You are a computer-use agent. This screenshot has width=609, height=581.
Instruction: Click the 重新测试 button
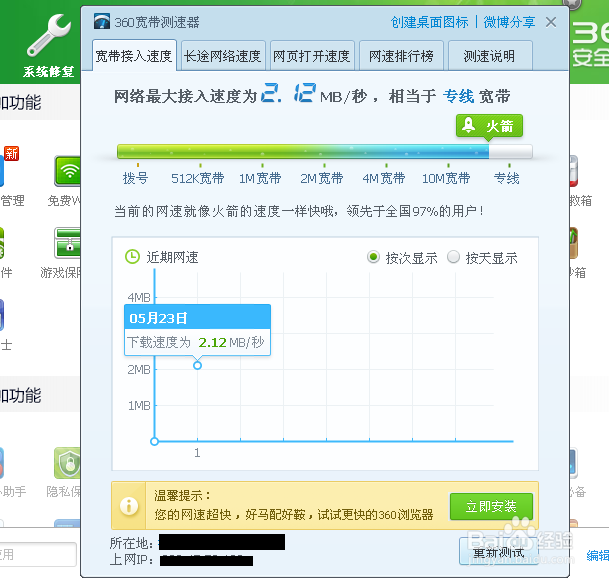[x=499, y=552]
